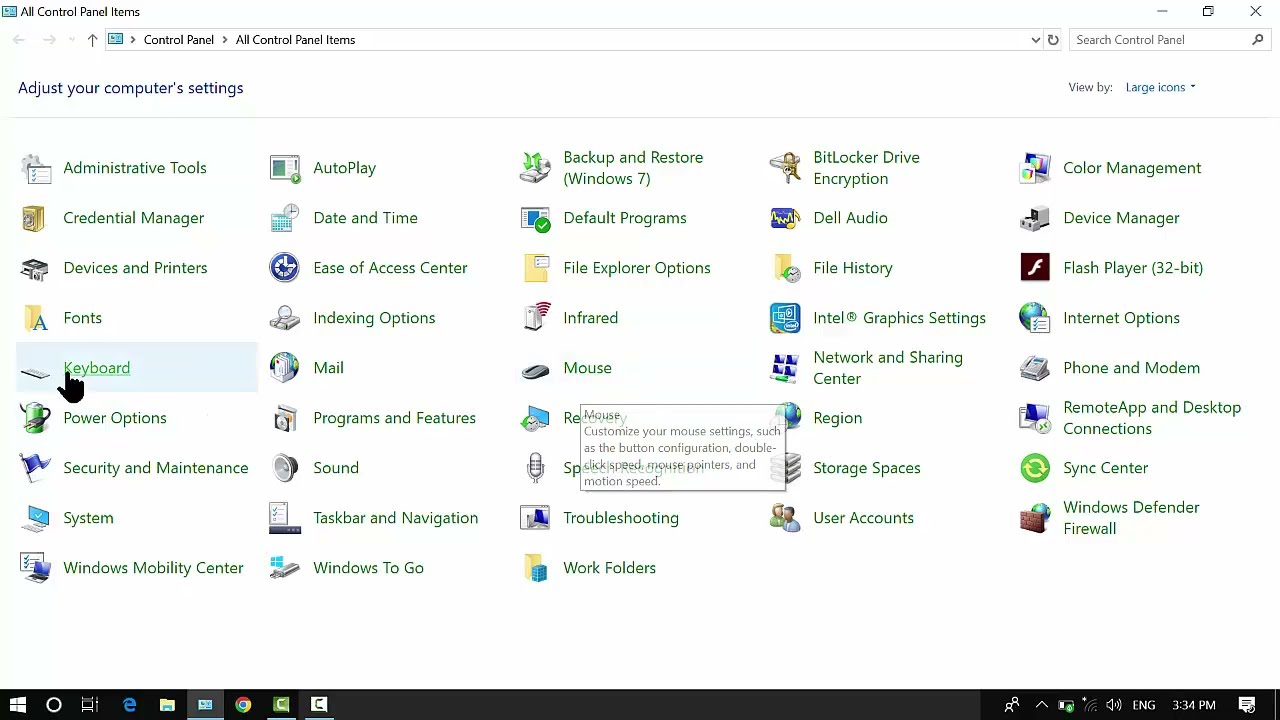
Task: Click the File Explorer Options icon
Action: pyautogui.click(x=535, y=268)
